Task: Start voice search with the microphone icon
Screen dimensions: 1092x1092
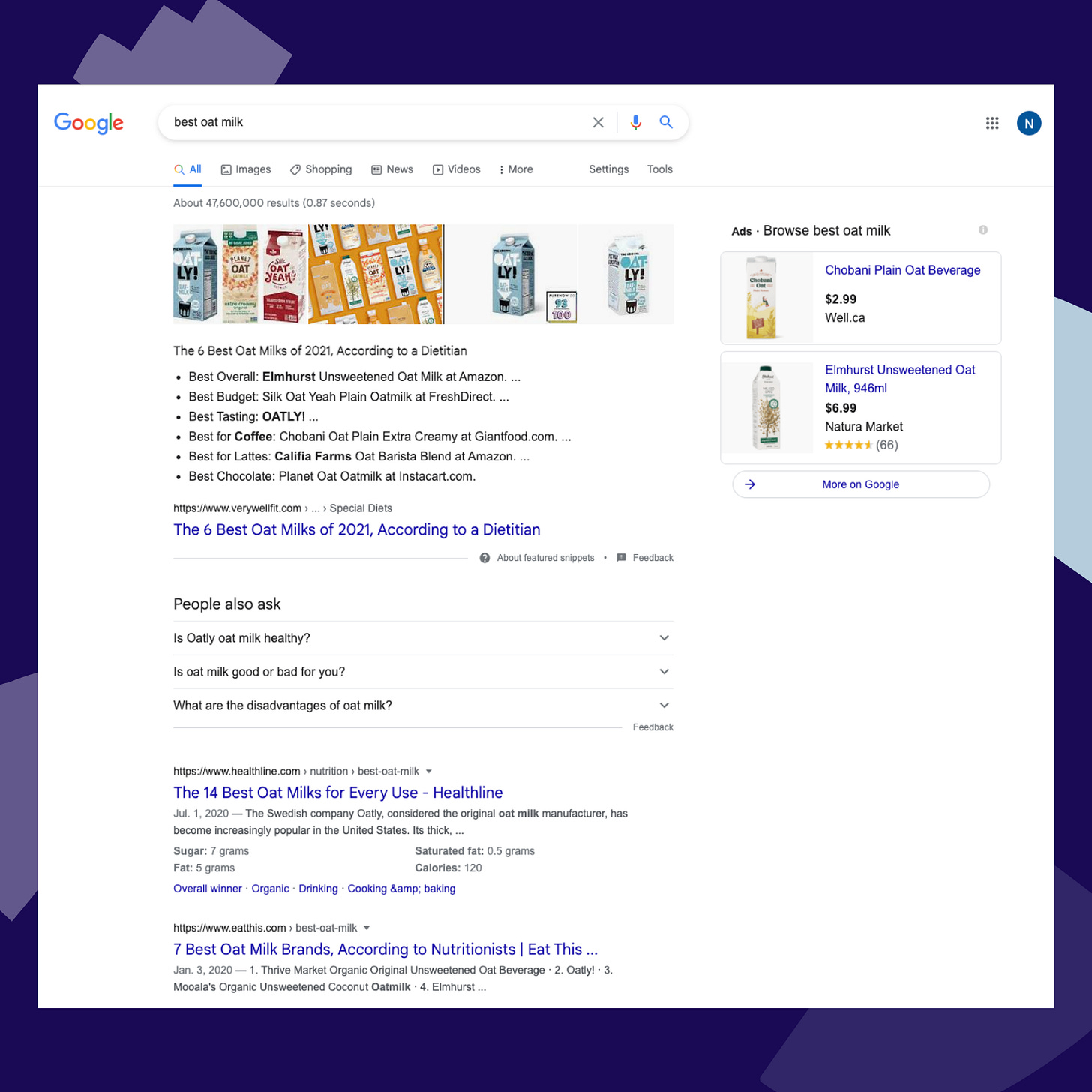Action: click(635, 122)
